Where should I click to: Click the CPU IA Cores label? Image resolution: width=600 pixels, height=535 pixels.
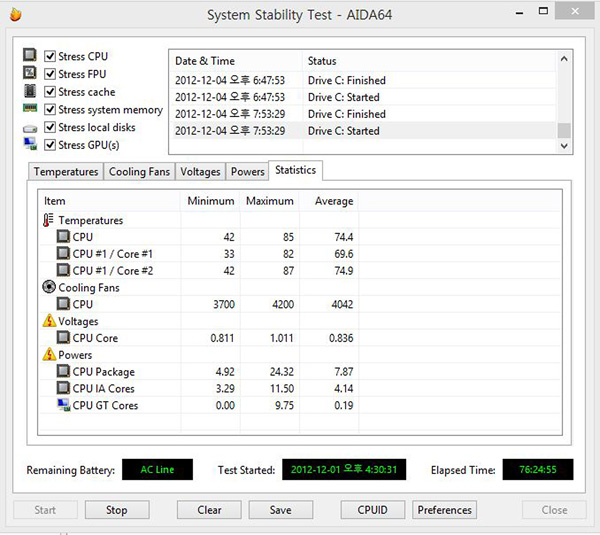click(x=103, y=388)
